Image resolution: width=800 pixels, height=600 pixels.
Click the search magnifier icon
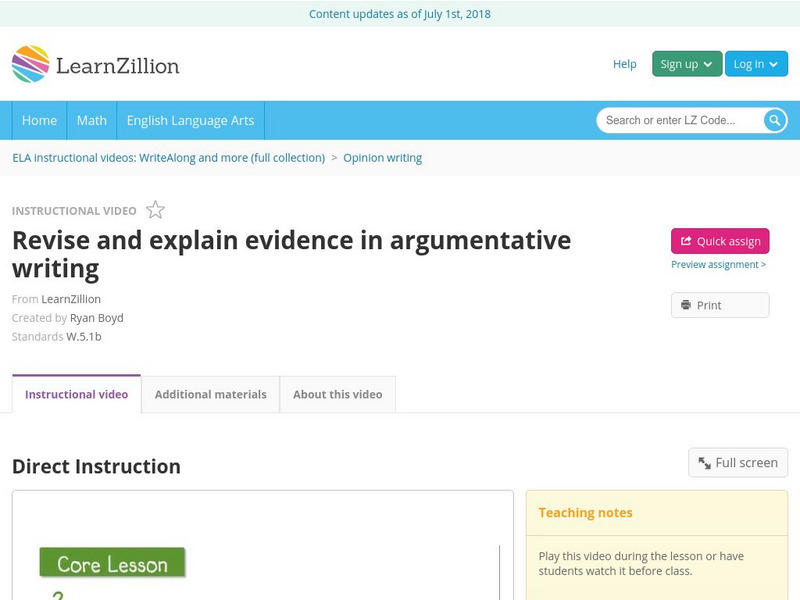click(774, 119)
